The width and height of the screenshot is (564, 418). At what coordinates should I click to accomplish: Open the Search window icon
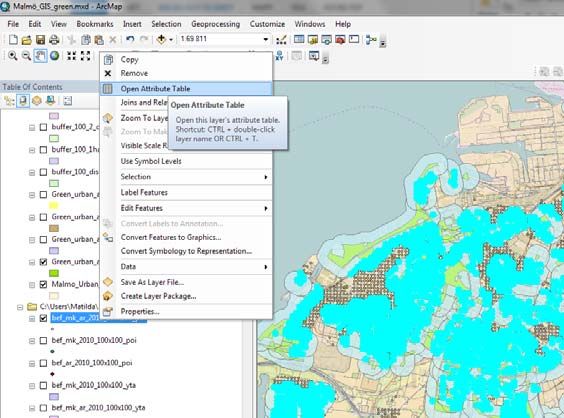[x=326, y=40]
